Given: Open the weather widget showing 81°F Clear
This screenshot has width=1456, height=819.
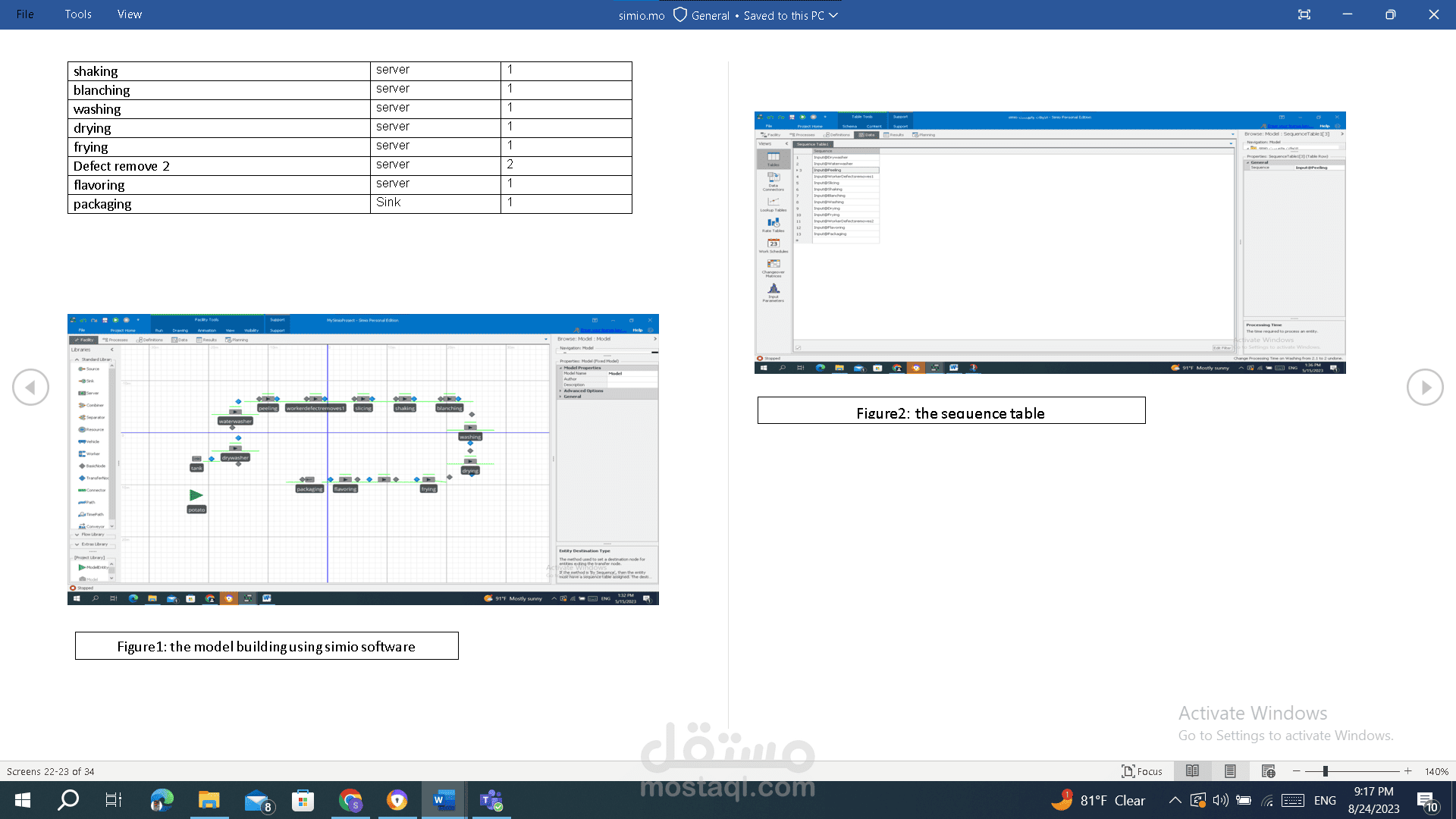Looking at the screenshot, I should tap(1098, 800).
